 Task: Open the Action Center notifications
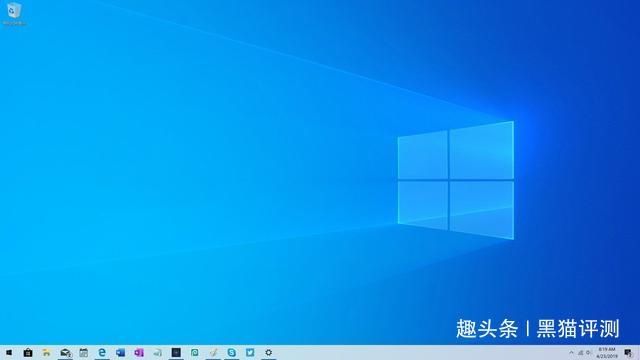(x=629, y=353)
